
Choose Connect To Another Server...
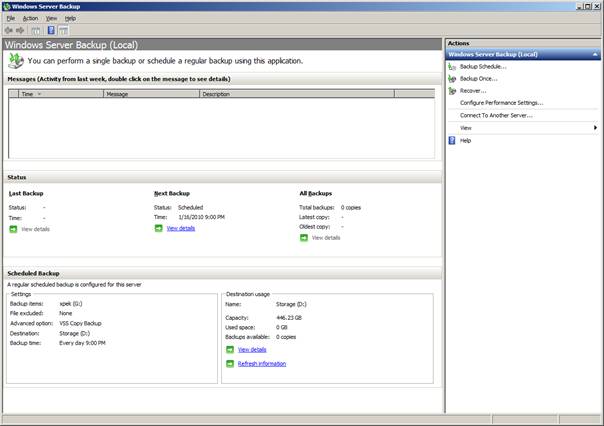coord(496,116)
